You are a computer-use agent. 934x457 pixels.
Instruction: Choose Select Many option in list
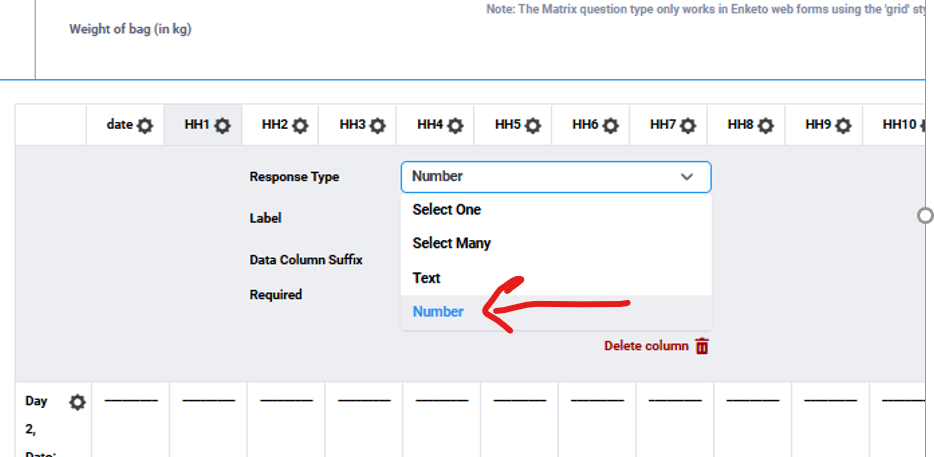(451, 243)
